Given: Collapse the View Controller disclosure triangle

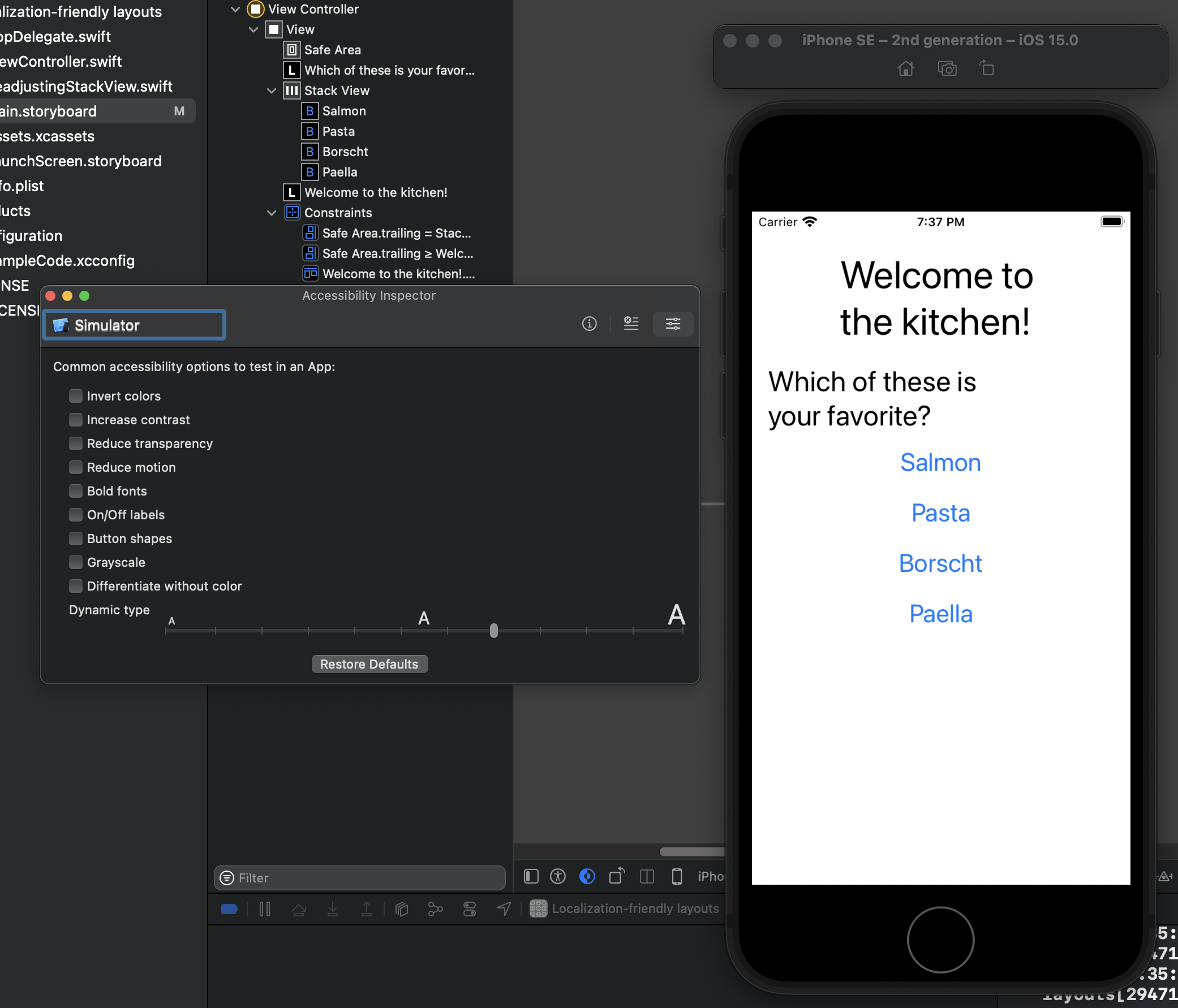Looking at the screenshot, I should pyautogui.click(x=235, y=10).
